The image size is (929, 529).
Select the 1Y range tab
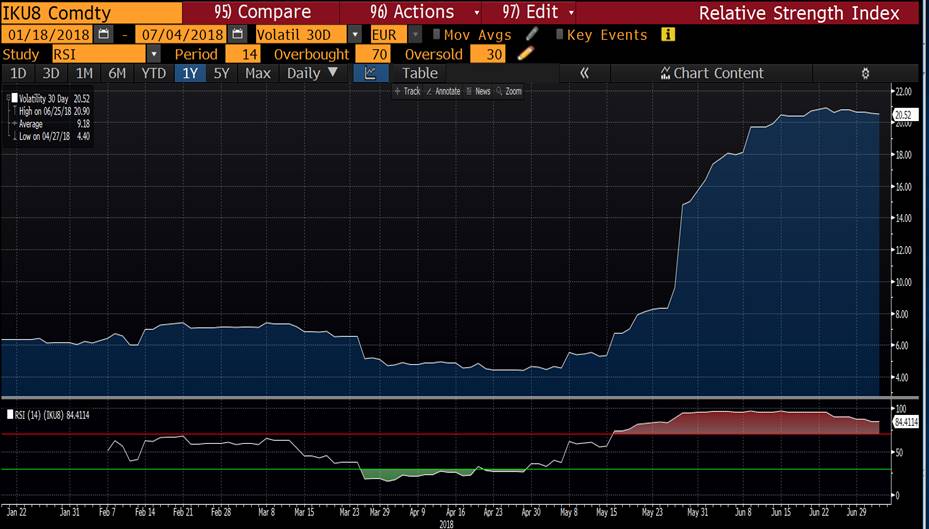click(x=190, y=73)
